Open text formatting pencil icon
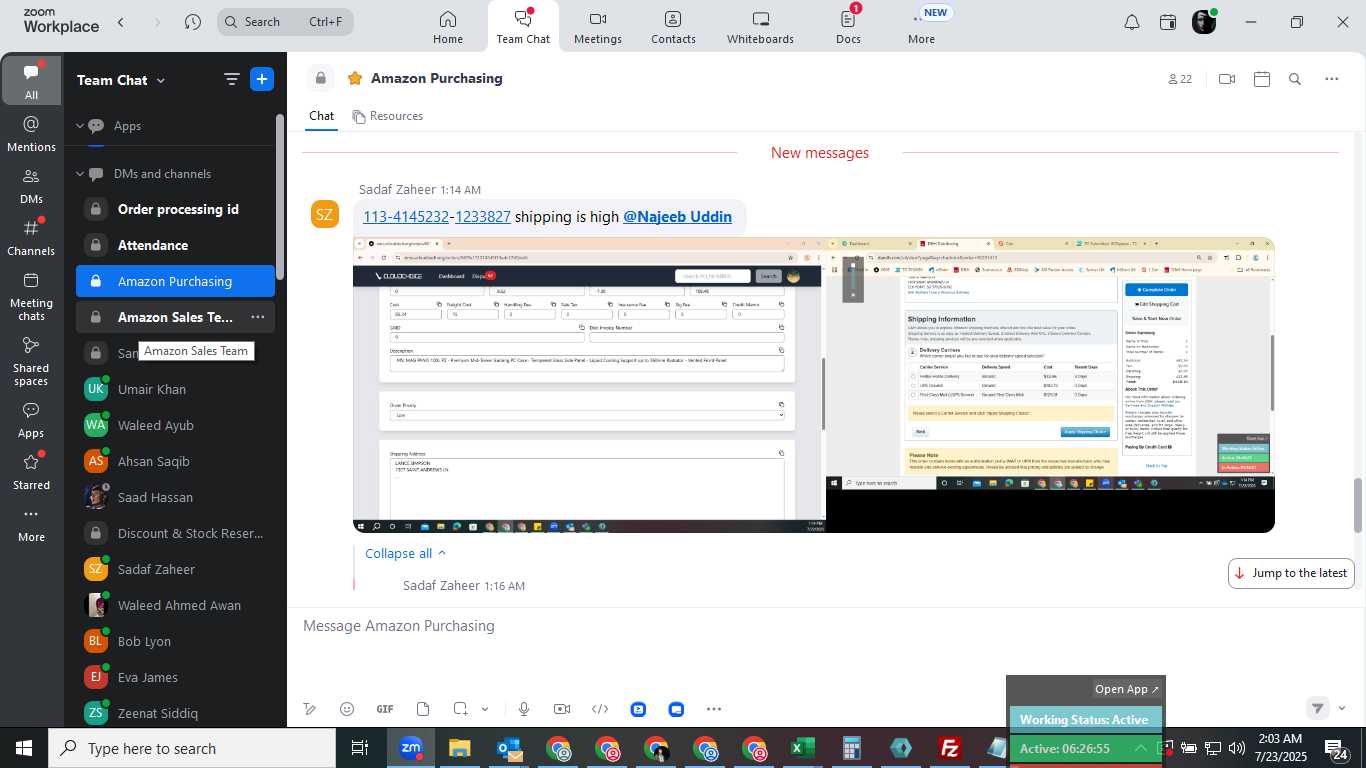This screenshot has width=1366, height=768. [x=310, y=709]
